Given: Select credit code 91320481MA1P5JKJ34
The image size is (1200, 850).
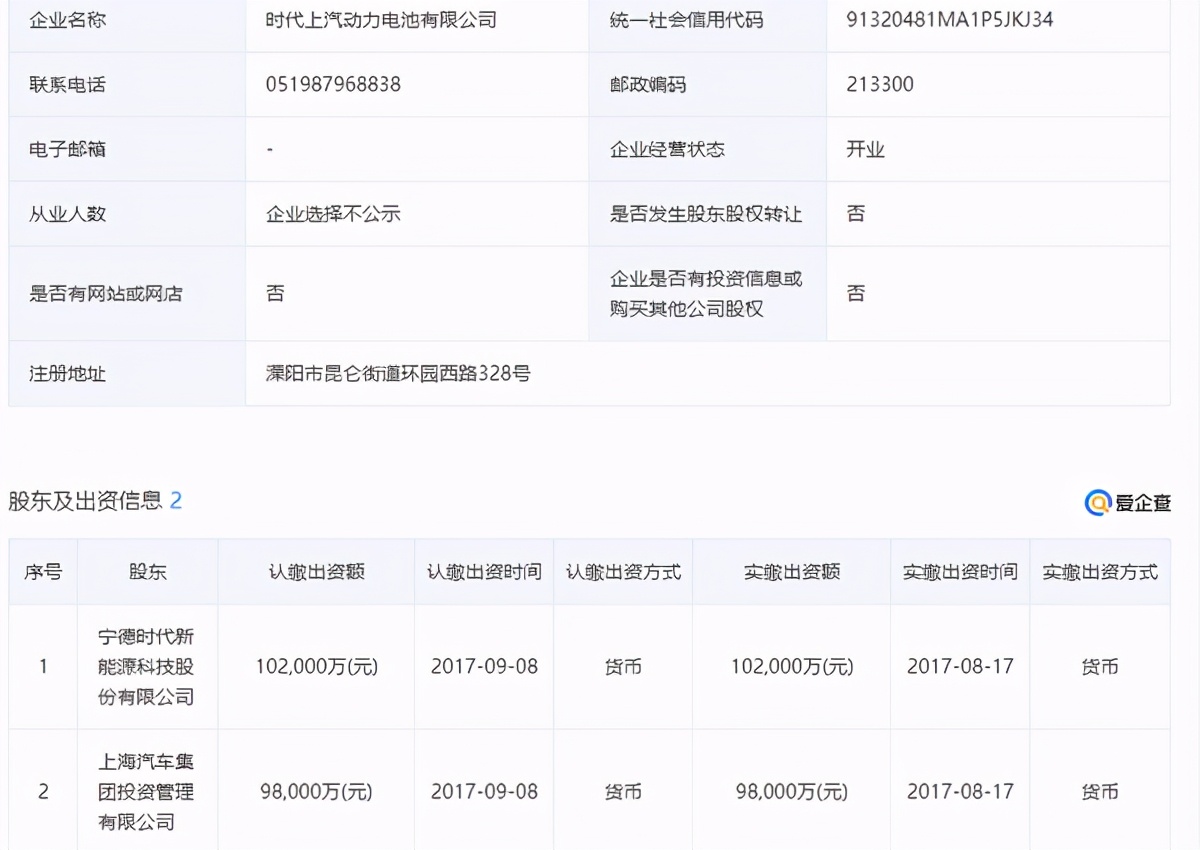Looking at the screenshot, I should tap(949, 19).
